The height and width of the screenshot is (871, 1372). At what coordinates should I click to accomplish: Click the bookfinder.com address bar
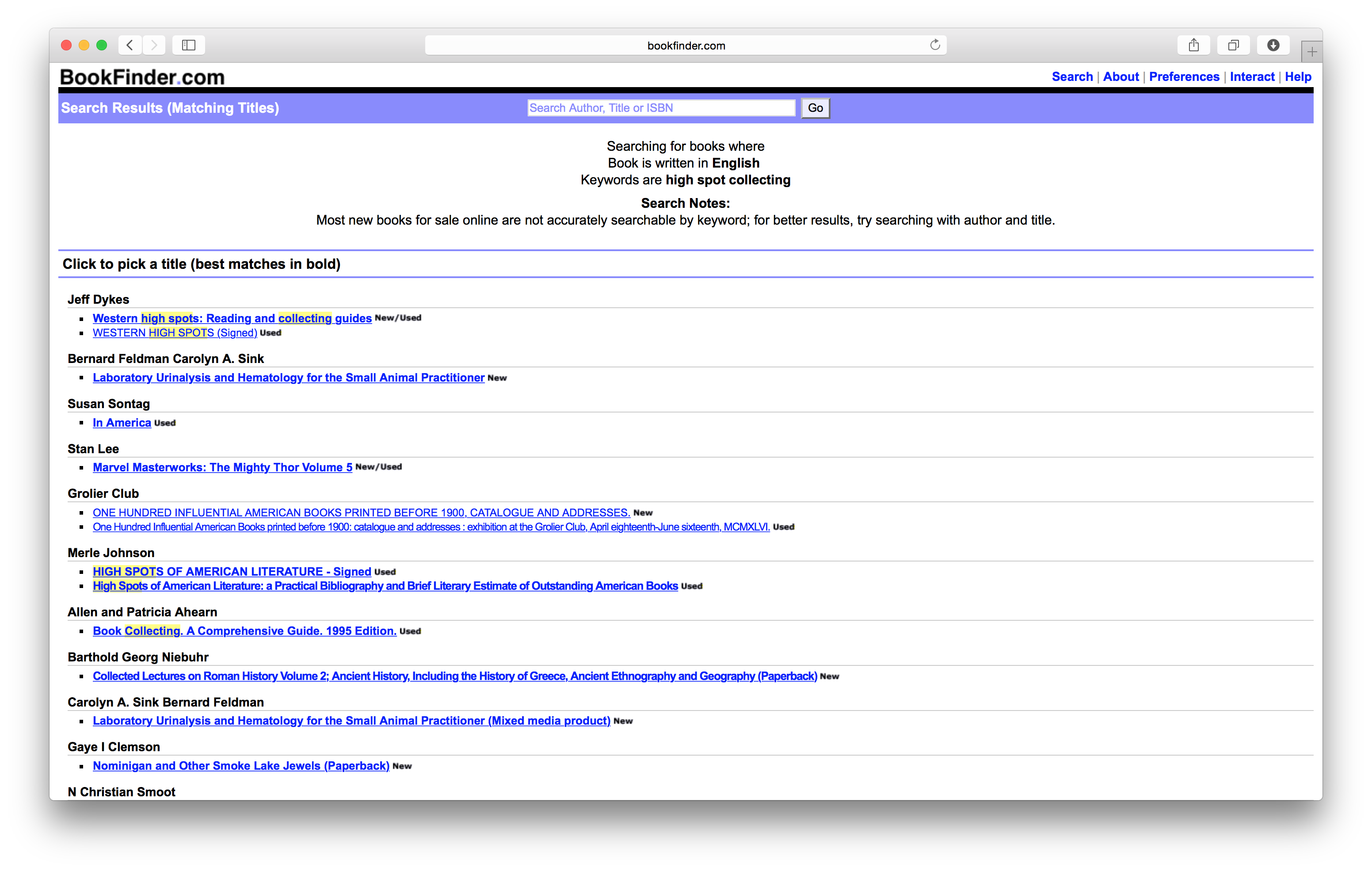[686, 46]
